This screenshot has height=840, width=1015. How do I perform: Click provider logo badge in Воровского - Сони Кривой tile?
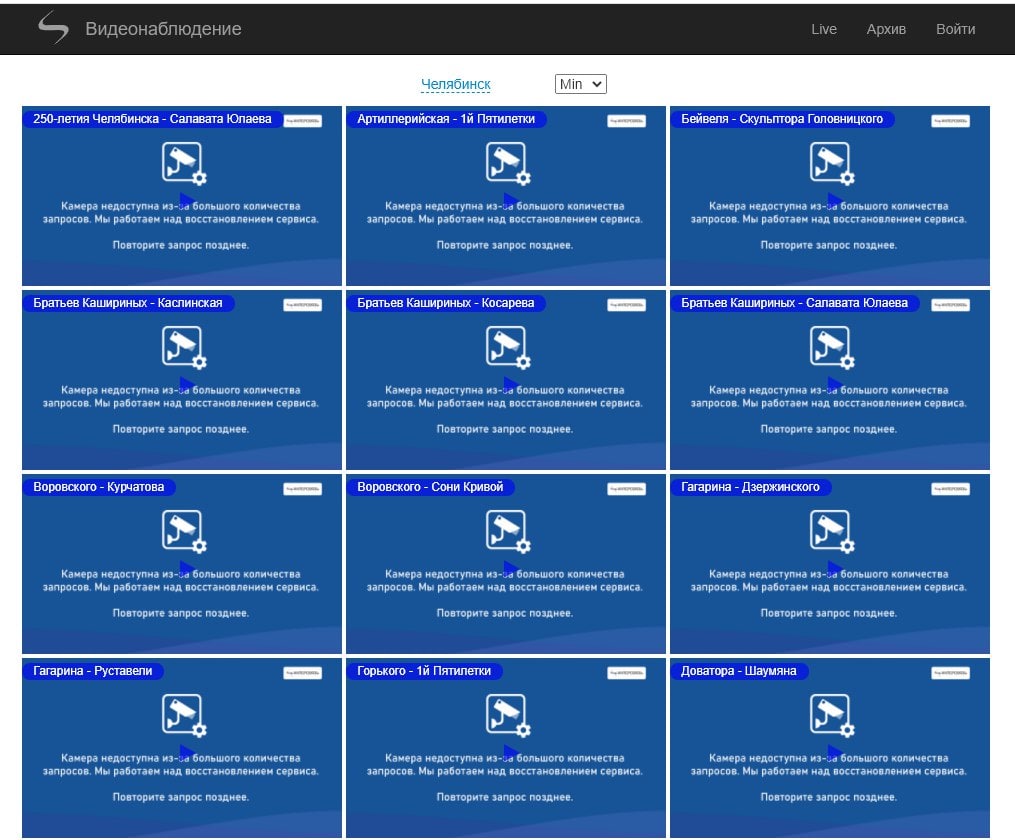tap(627, 489)
